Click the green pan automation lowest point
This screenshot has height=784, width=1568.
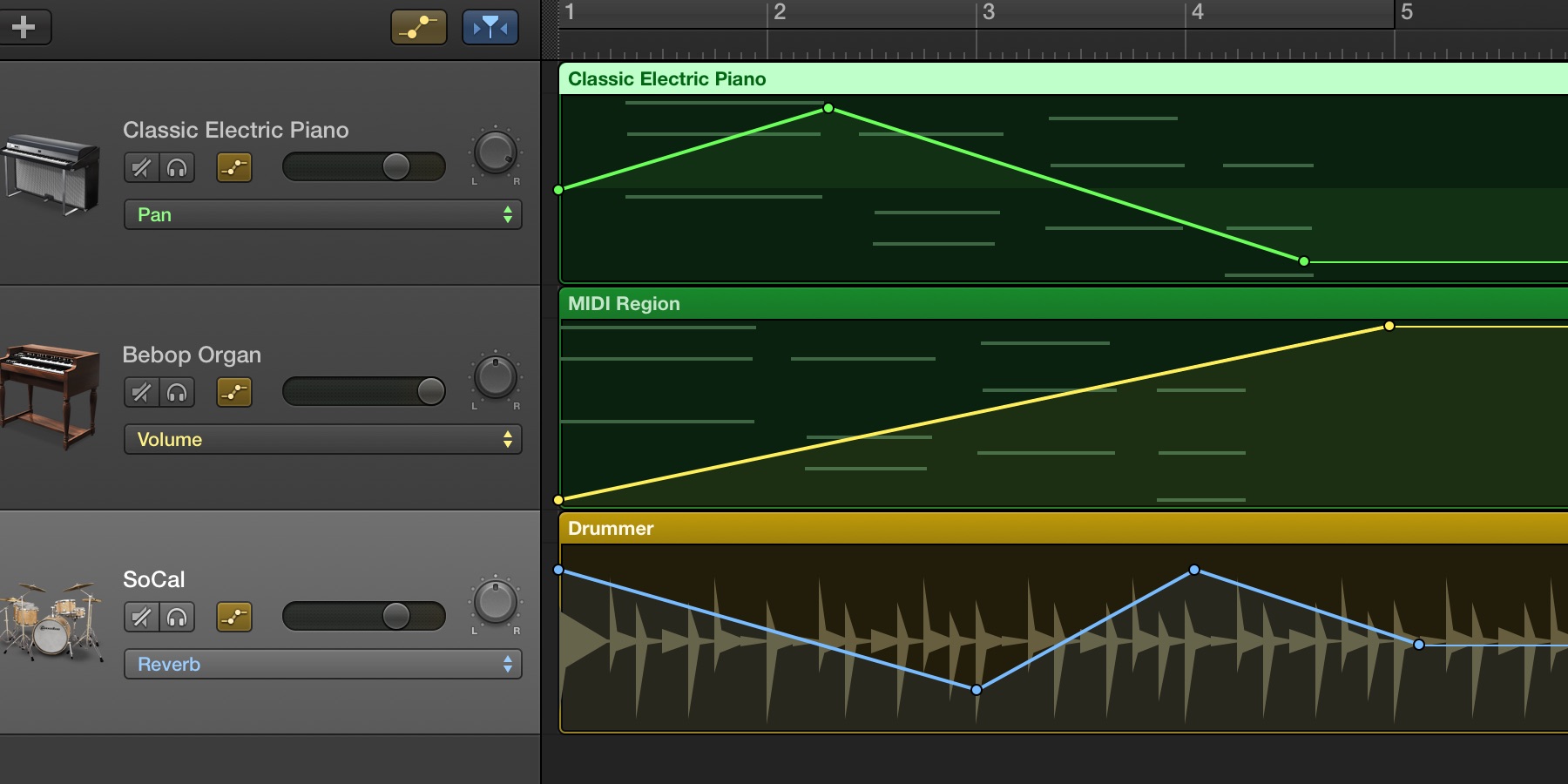[1304, 261]
